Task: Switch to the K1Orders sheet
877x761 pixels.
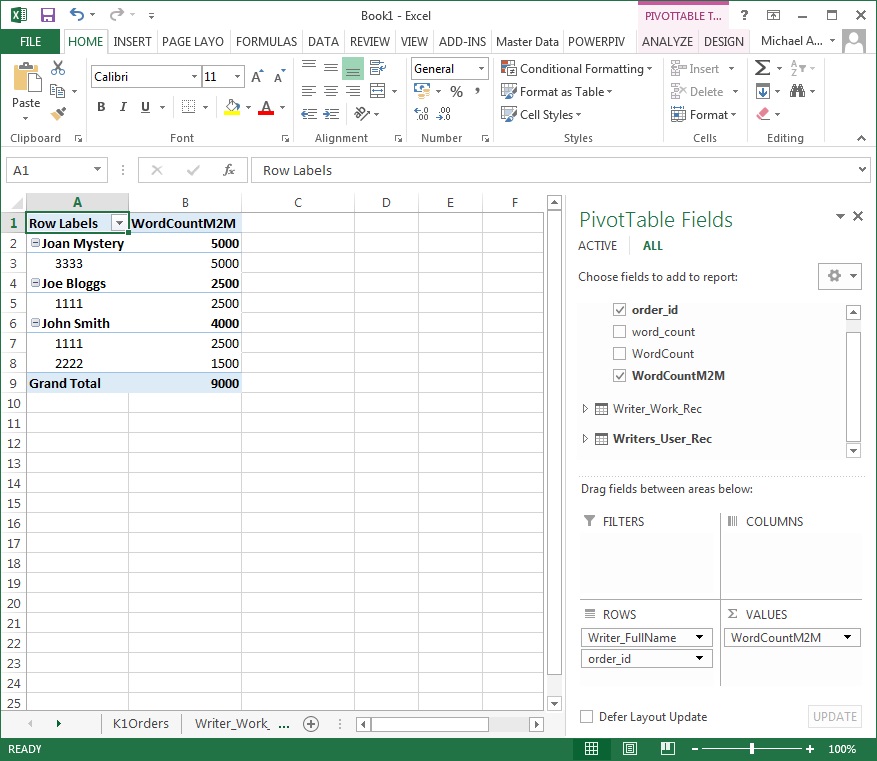Action: coord(140,723)
